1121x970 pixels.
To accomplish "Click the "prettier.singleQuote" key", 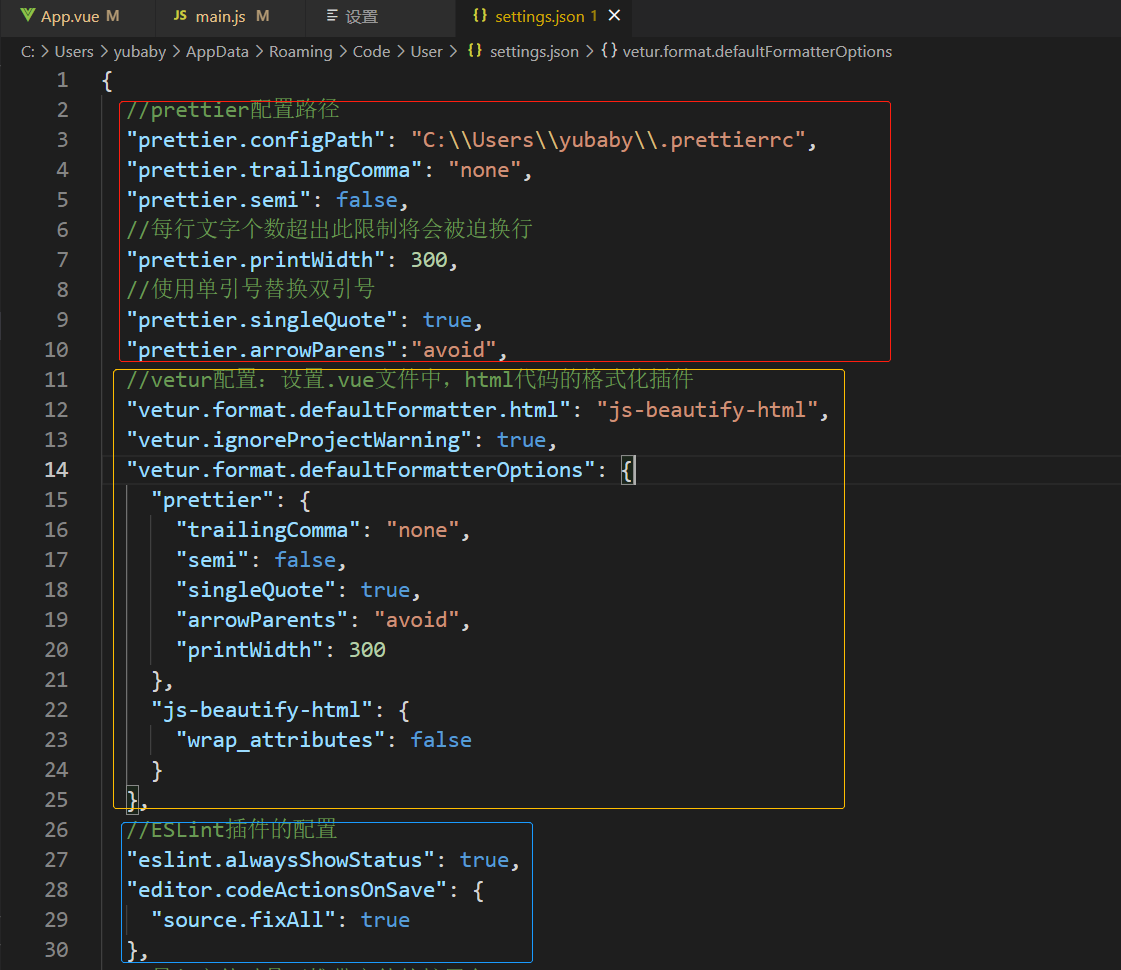I will click(x=262, y=320).
